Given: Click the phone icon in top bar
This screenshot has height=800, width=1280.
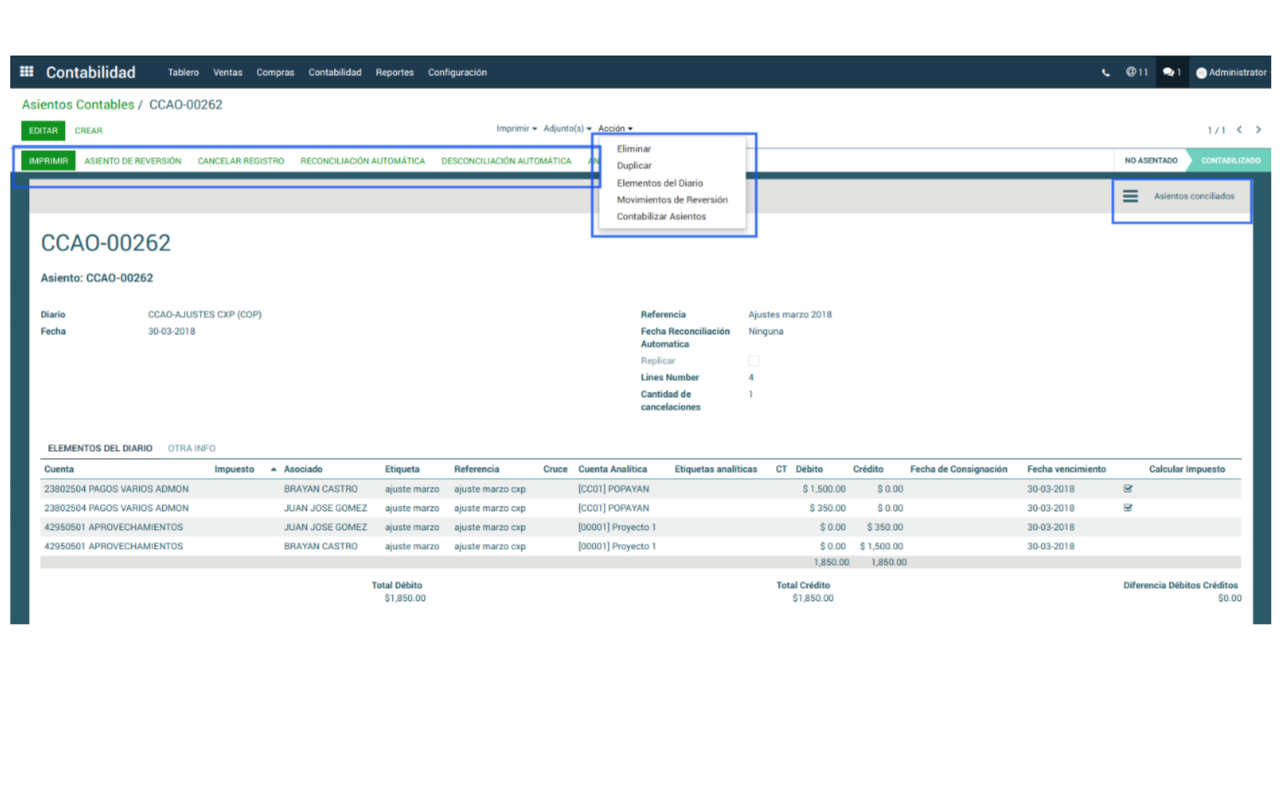Looking at the screenshot, I should click(x=1105, y=73).
